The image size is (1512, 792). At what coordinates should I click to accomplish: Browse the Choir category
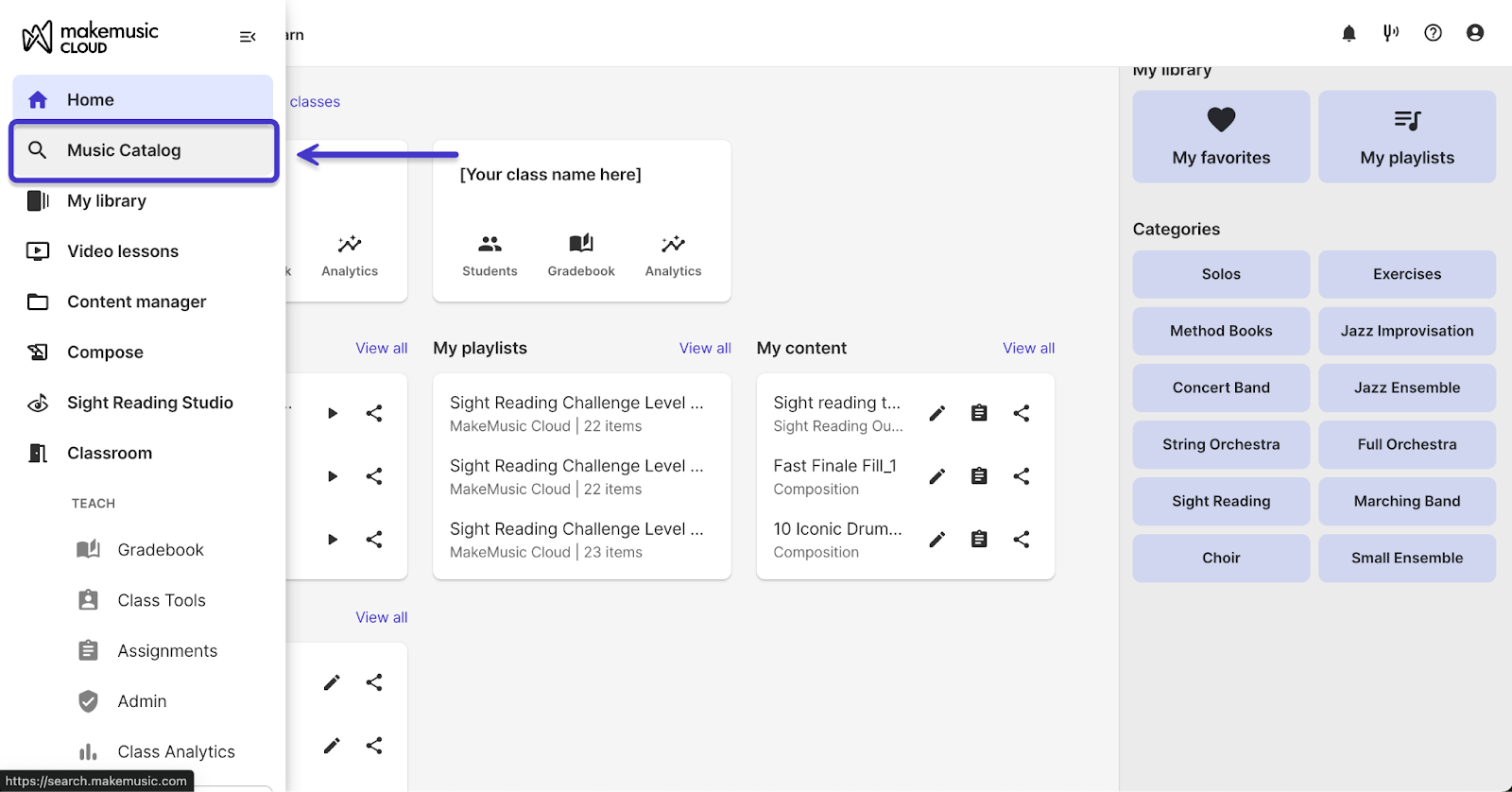tap(1221, 558)
